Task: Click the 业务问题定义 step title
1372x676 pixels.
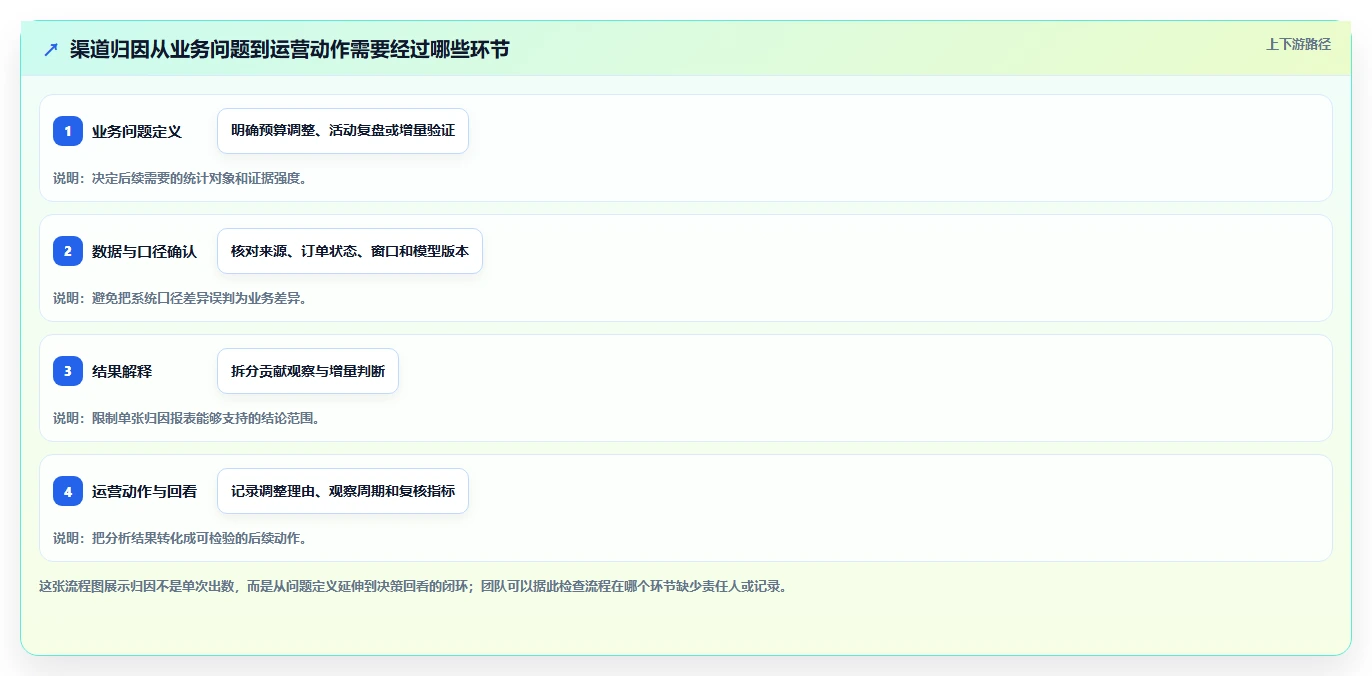Action: 137,131
